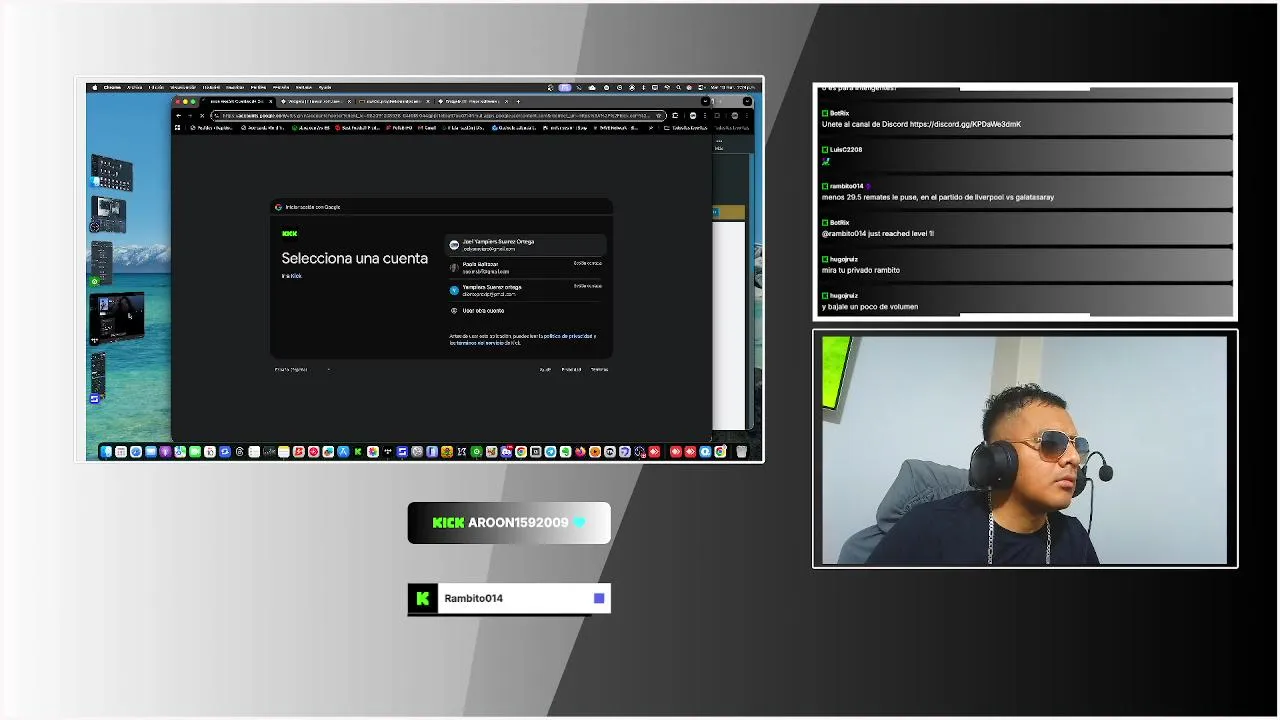
Task: Open the green Kick app in Dock
Action: (x=357, y=452)
